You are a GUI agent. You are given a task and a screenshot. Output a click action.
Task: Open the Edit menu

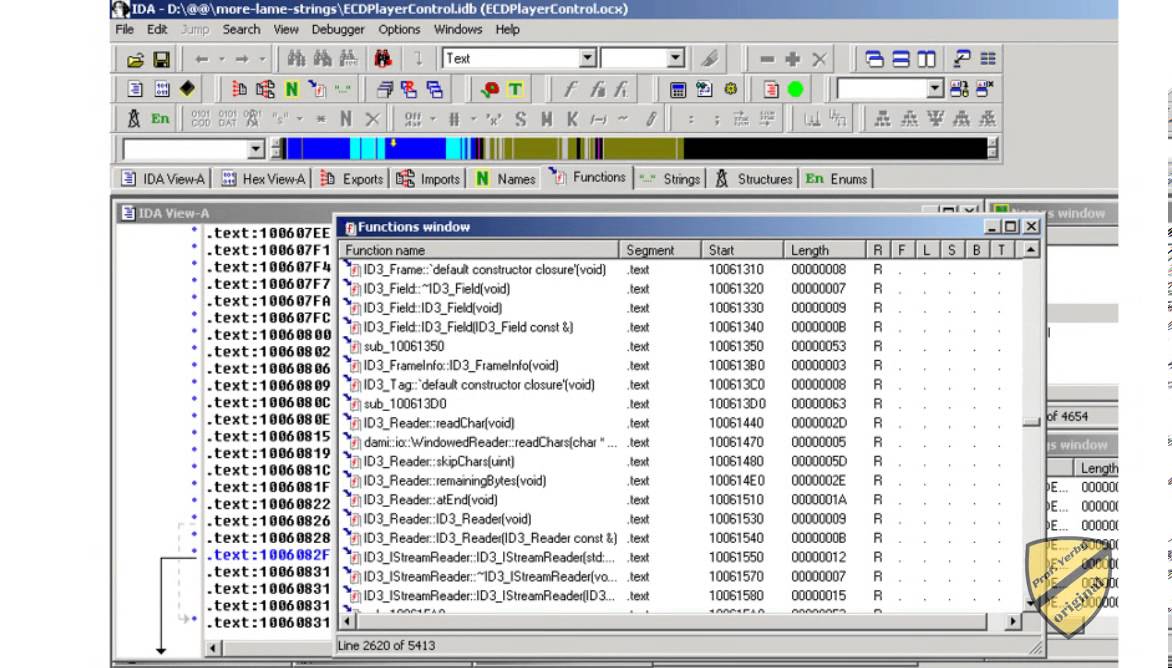pyautogui.click(x=157, y=29)
